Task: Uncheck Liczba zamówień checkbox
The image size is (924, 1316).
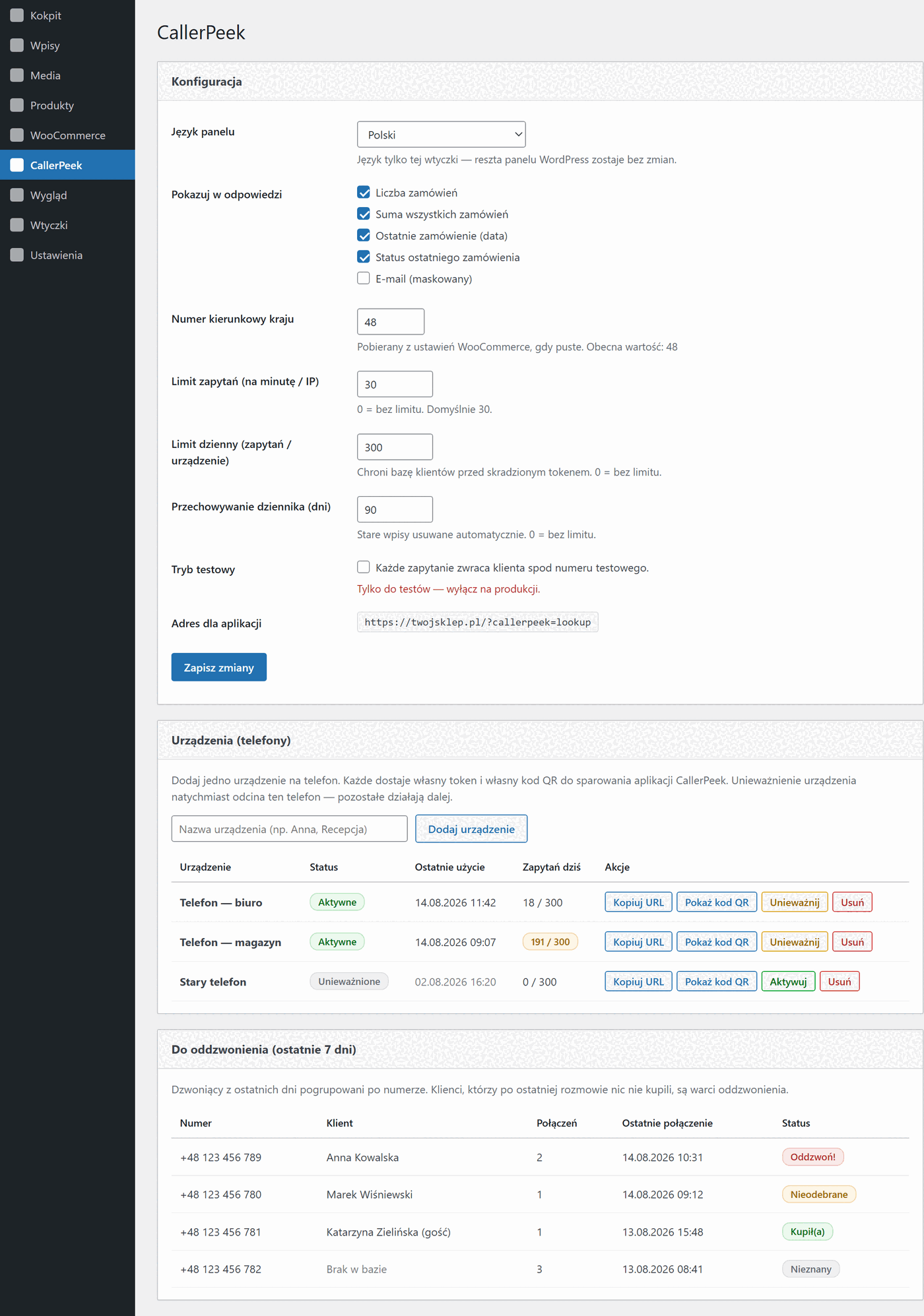Action: tap(364, 193)
